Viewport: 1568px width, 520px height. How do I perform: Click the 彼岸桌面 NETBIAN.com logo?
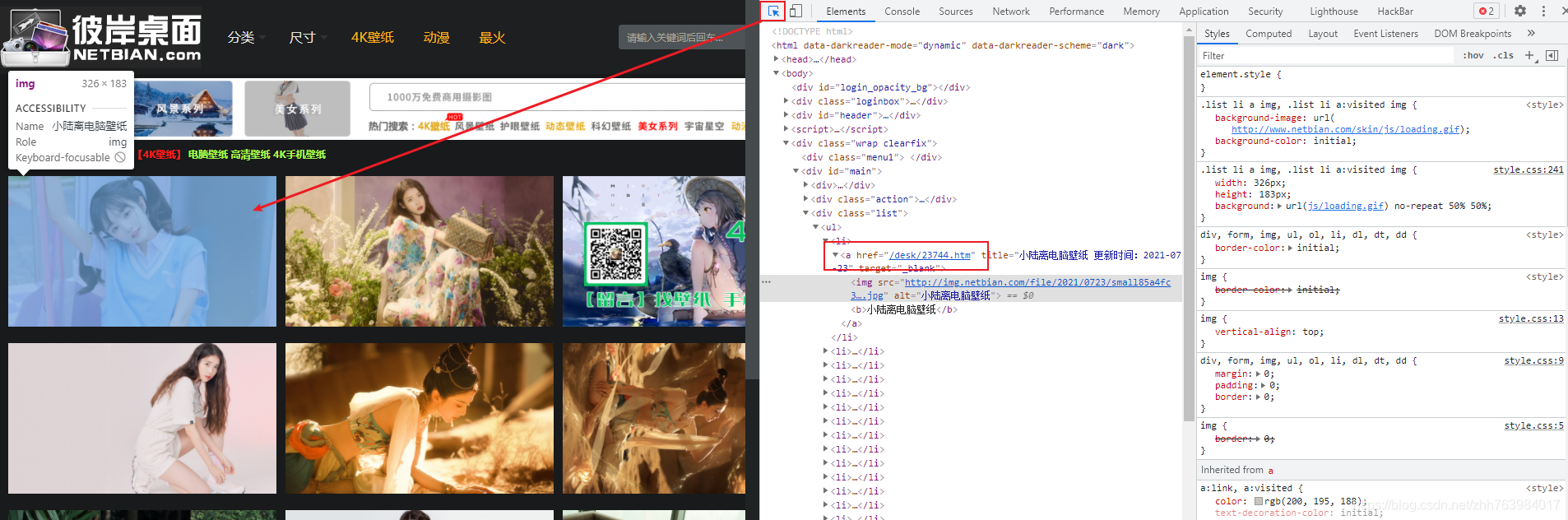coord(102,38)
